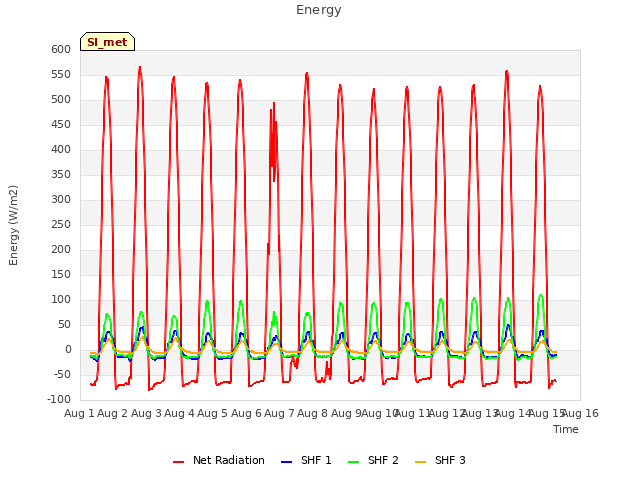Click the 200 y-axis tick label

point(61,249)
